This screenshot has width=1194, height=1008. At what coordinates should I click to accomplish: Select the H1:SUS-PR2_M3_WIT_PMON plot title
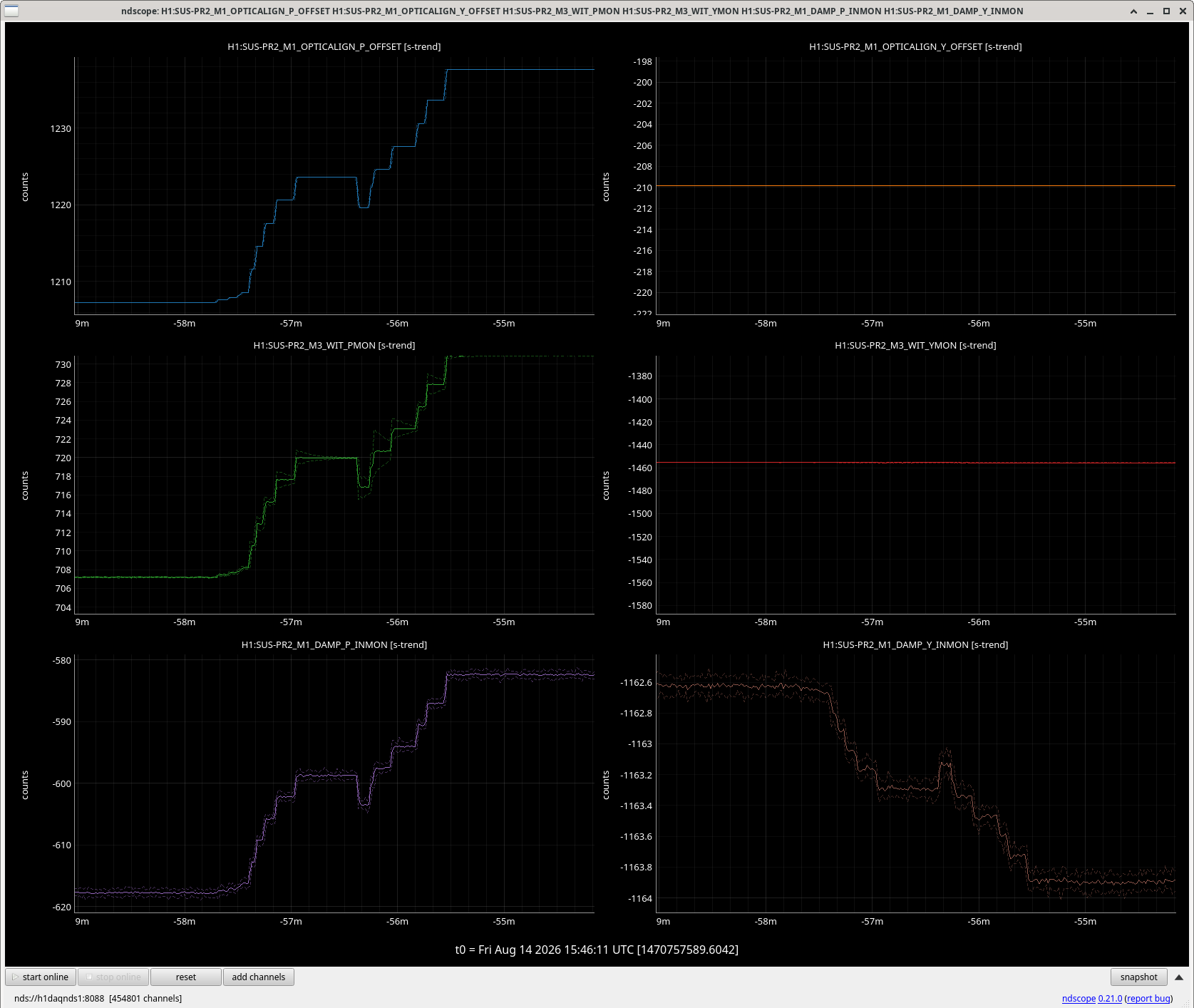click(x=334, y=345)
